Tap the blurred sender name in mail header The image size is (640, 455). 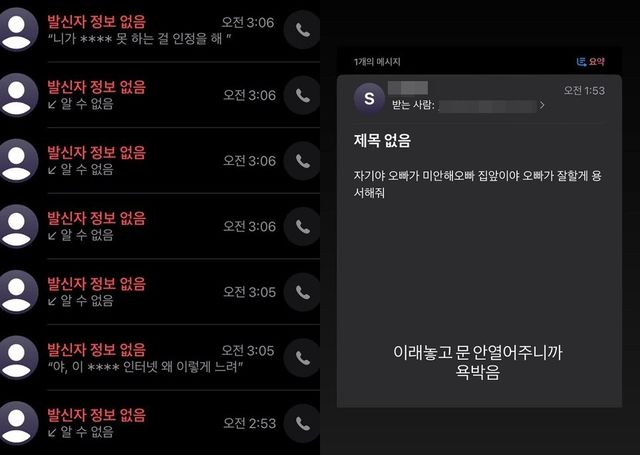pos(408,87)
